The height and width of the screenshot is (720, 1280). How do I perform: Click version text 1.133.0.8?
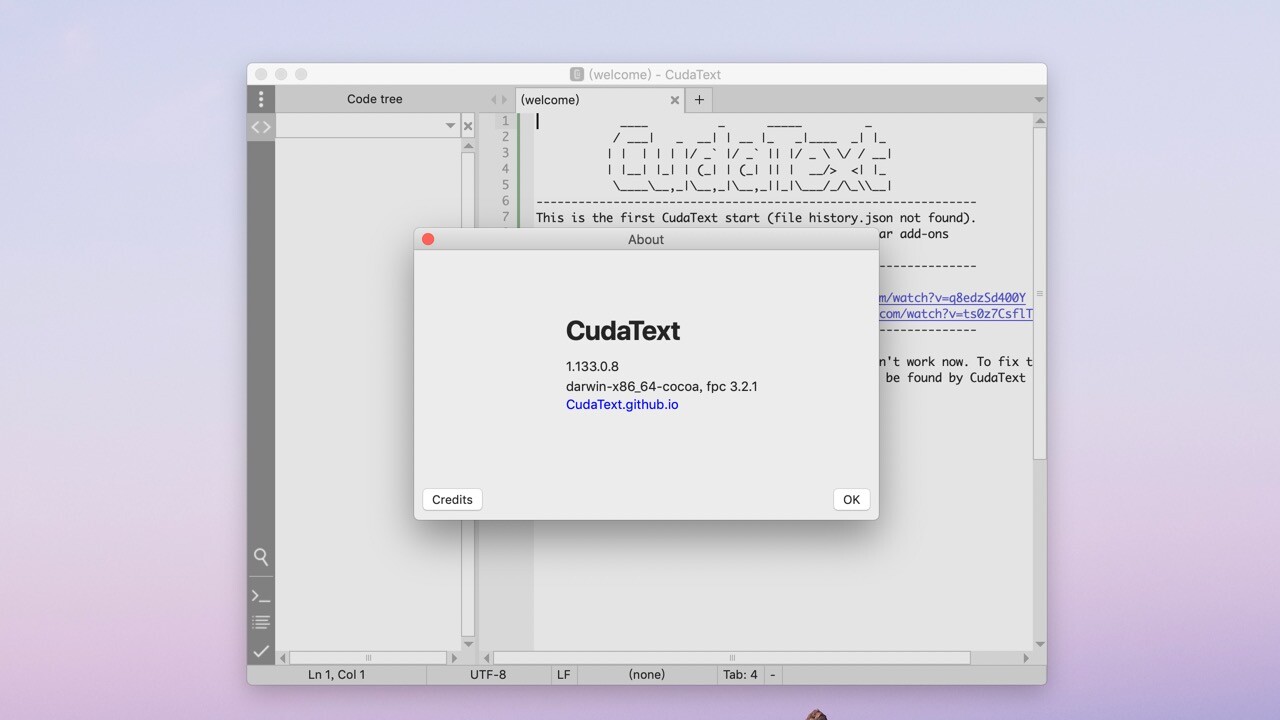592,367
